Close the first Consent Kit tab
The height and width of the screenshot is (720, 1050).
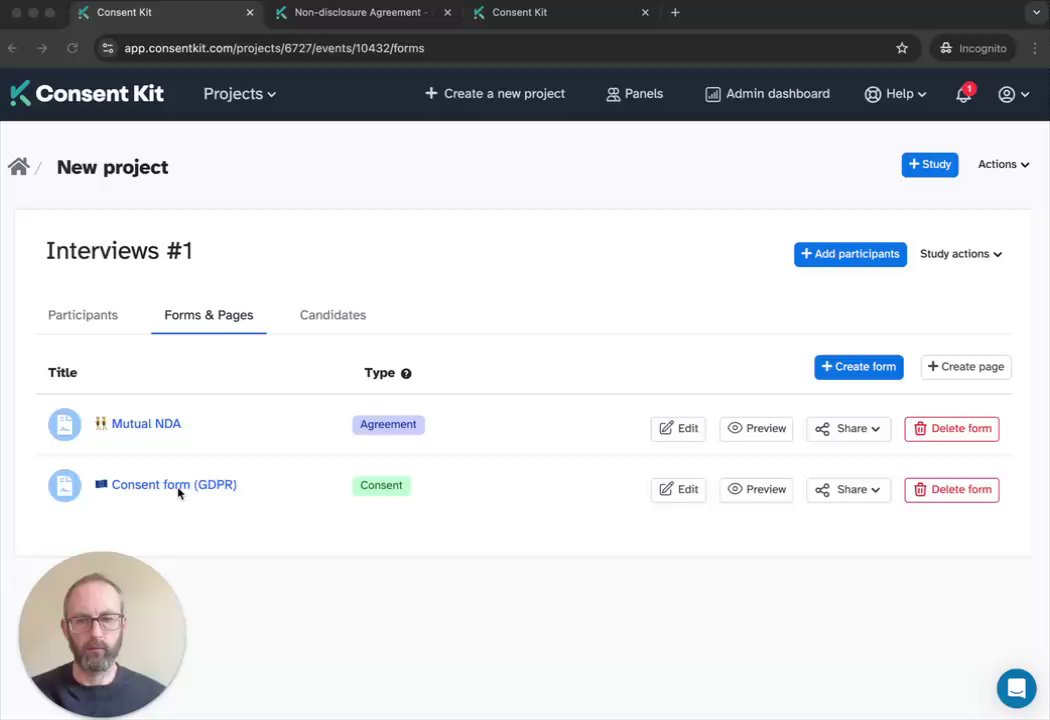pyautogui.click(x=250, y=13)
